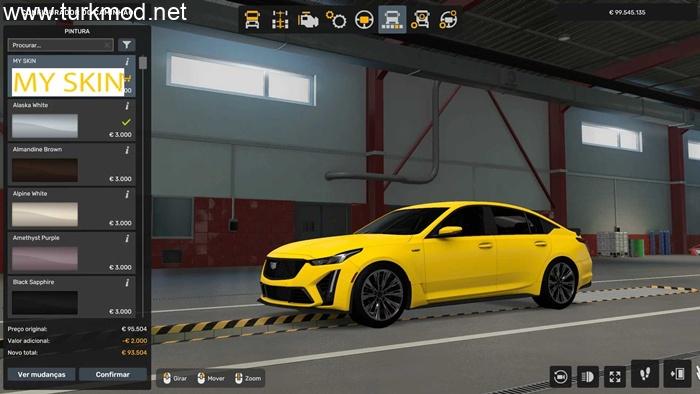Show info for Alpine White paint
700x394 pixels.
coord(127,194)
